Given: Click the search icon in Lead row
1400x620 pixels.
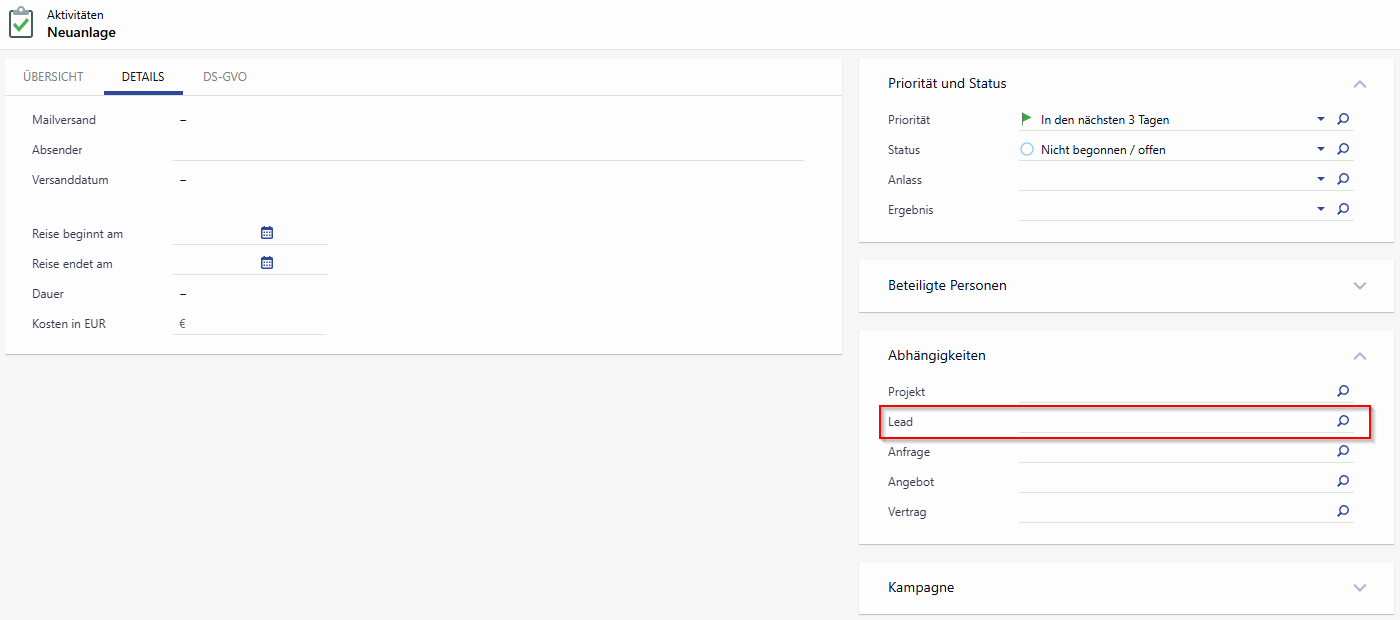Looking at the screenshot, I should click(x=1343, y=421).
